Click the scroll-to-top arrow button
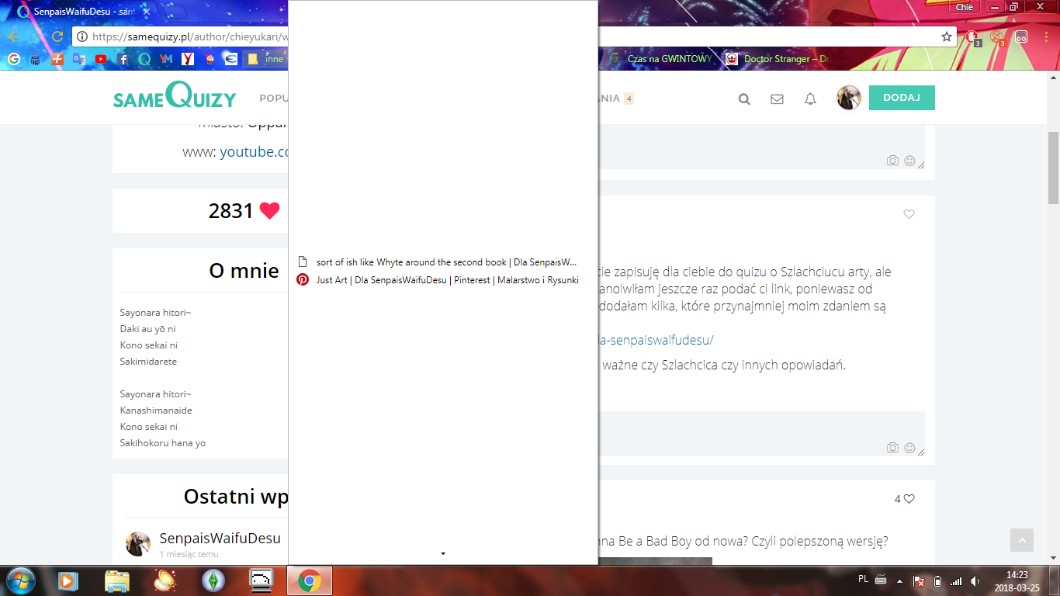The height and width of the screenshot is (596, 1060). click(1021, 540)
